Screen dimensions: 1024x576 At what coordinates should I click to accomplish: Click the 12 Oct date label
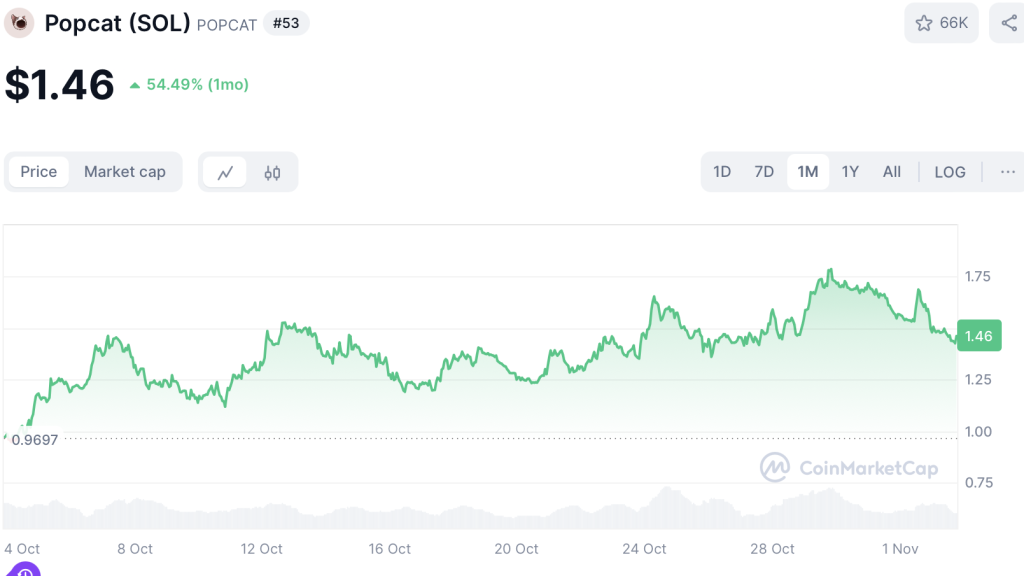[x=261, y=549]
